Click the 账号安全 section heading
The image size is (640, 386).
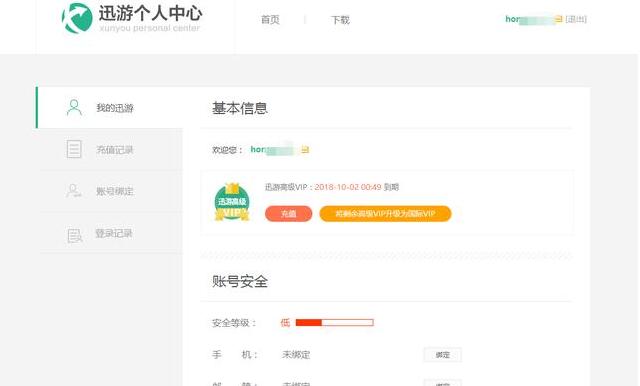tap(240, 282)
